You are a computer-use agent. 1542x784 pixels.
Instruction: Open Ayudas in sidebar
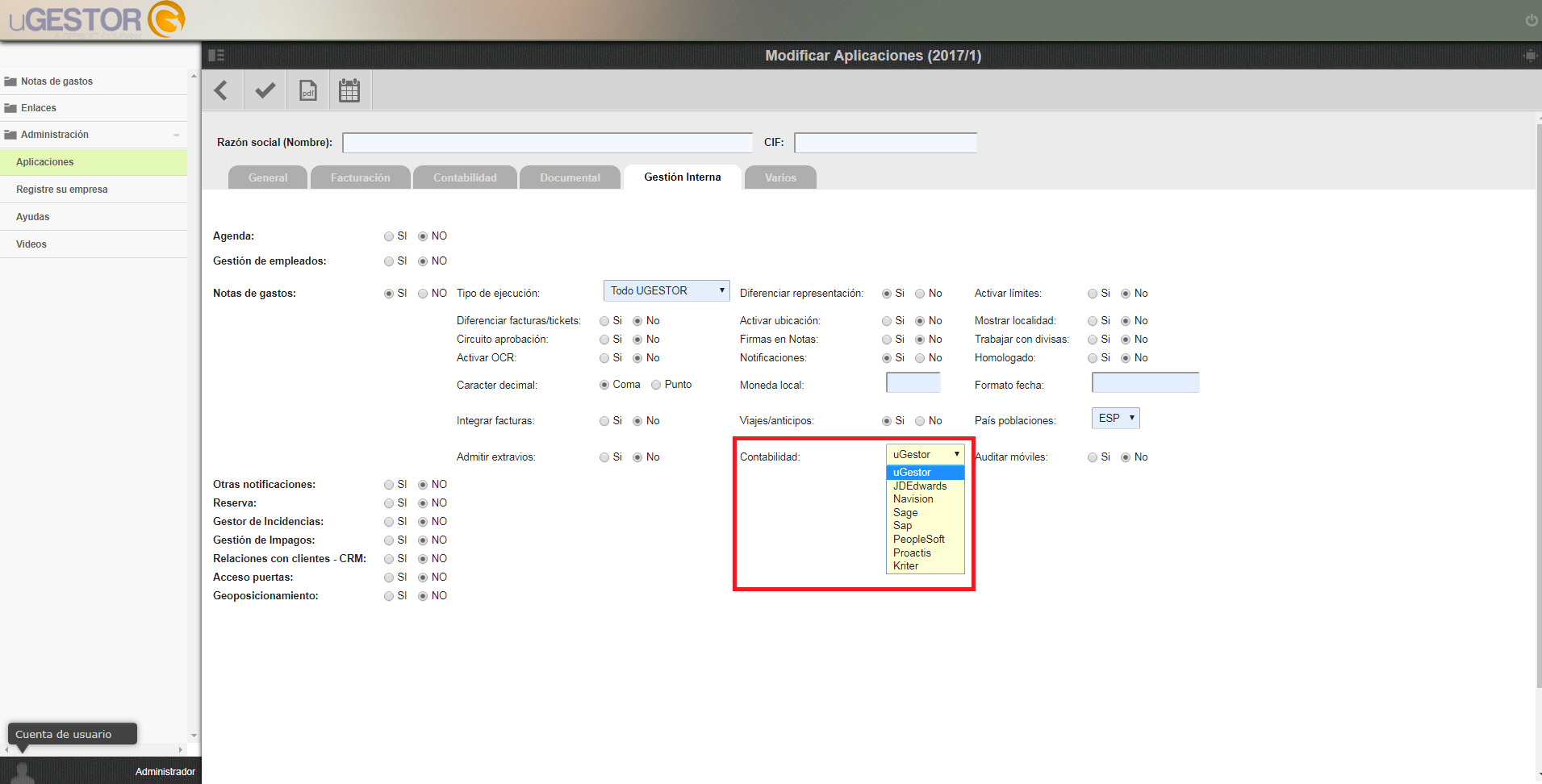(x=94, y=217)
